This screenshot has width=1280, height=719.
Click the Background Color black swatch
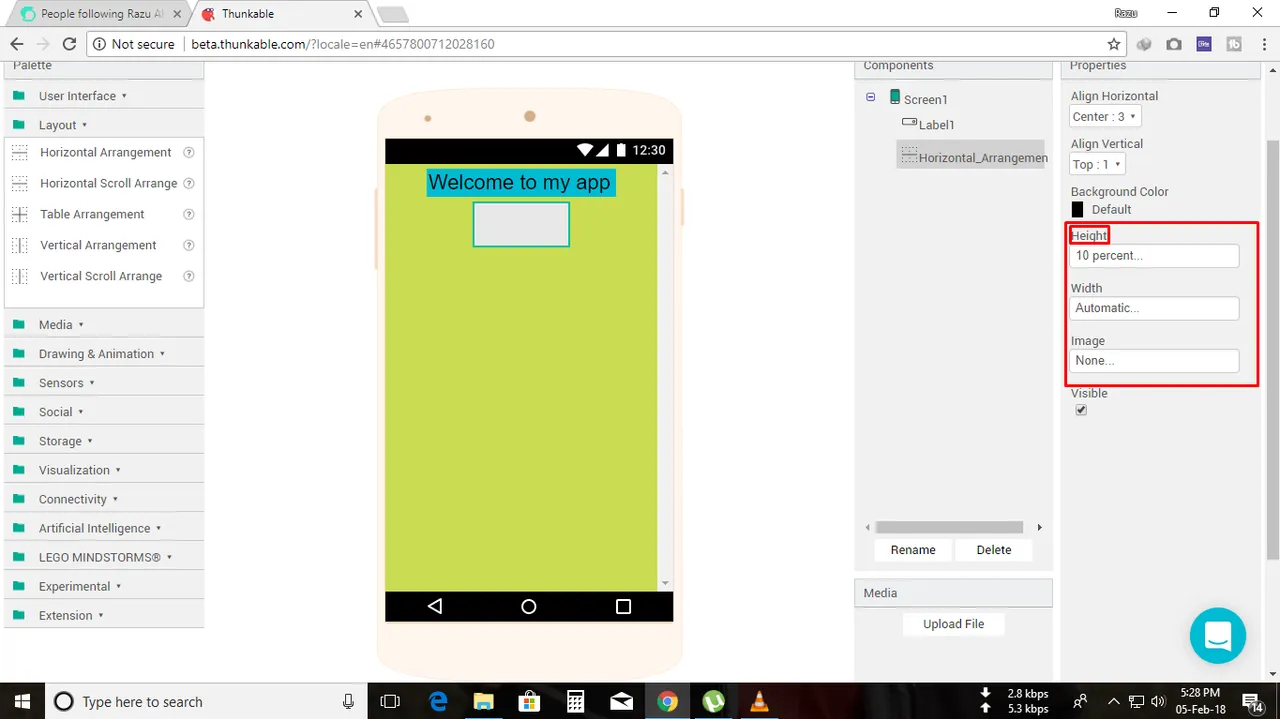pos(1077,210)
